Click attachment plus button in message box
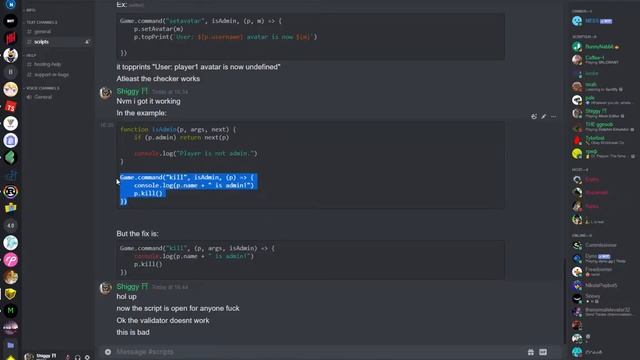Image resolution: width=640 pixels, height=360 pixels. [108, 352]
